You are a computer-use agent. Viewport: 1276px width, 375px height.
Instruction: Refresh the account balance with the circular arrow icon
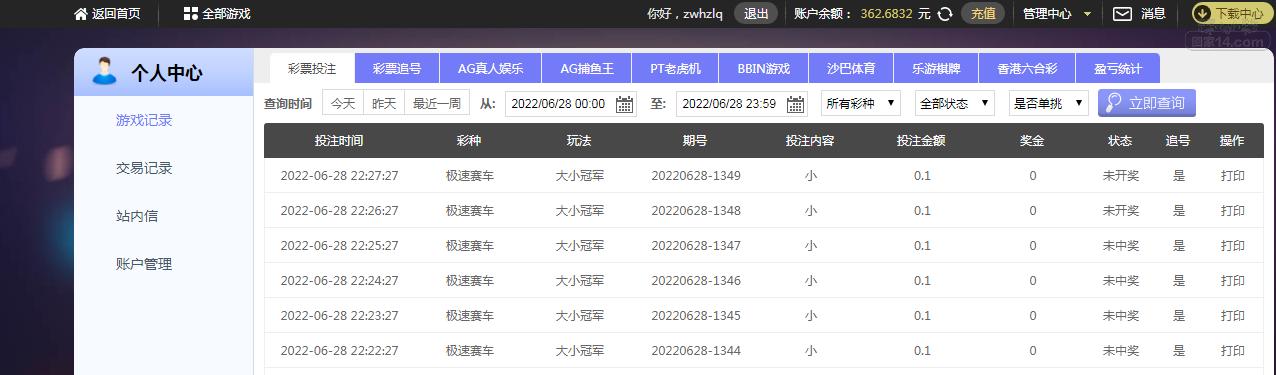944,14
